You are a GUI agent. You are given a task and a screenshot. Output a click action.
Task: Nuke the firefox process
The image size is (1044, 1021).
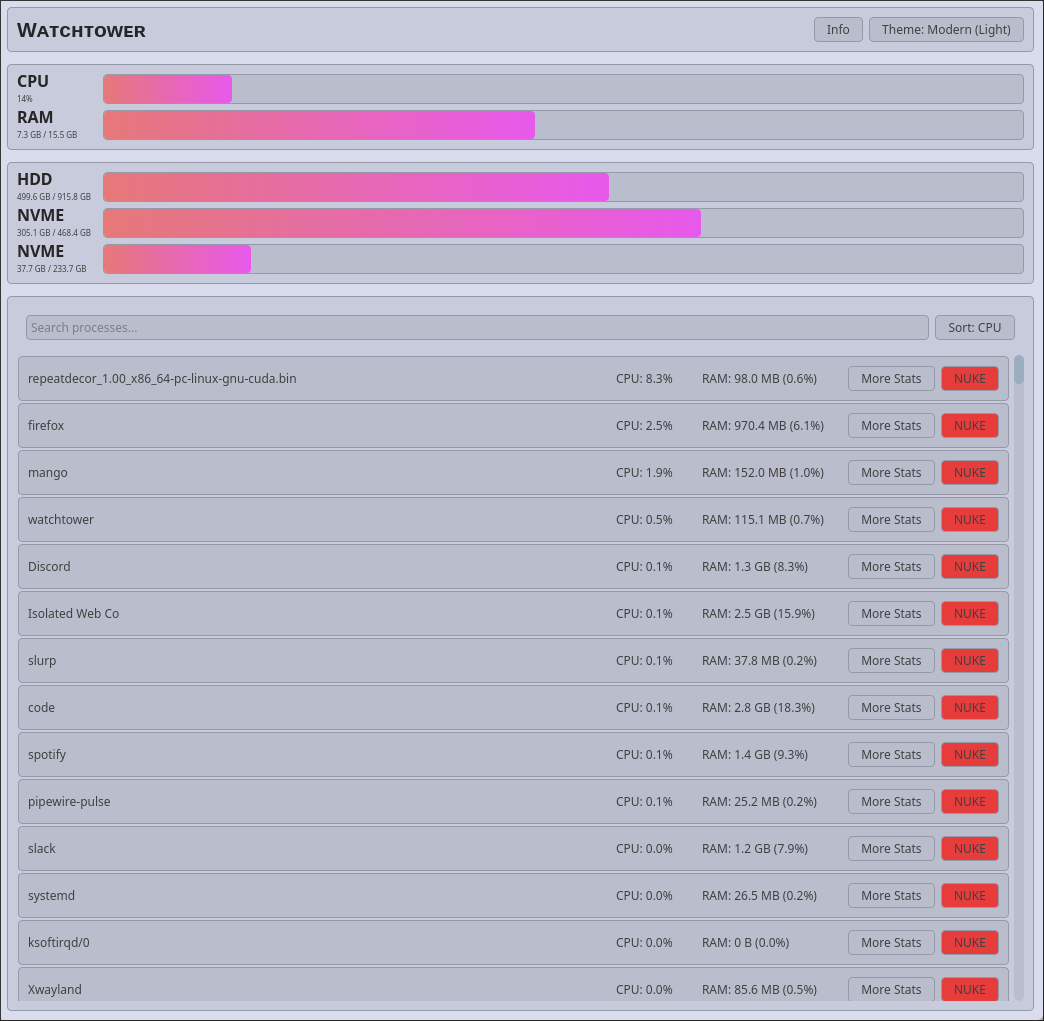969,426
